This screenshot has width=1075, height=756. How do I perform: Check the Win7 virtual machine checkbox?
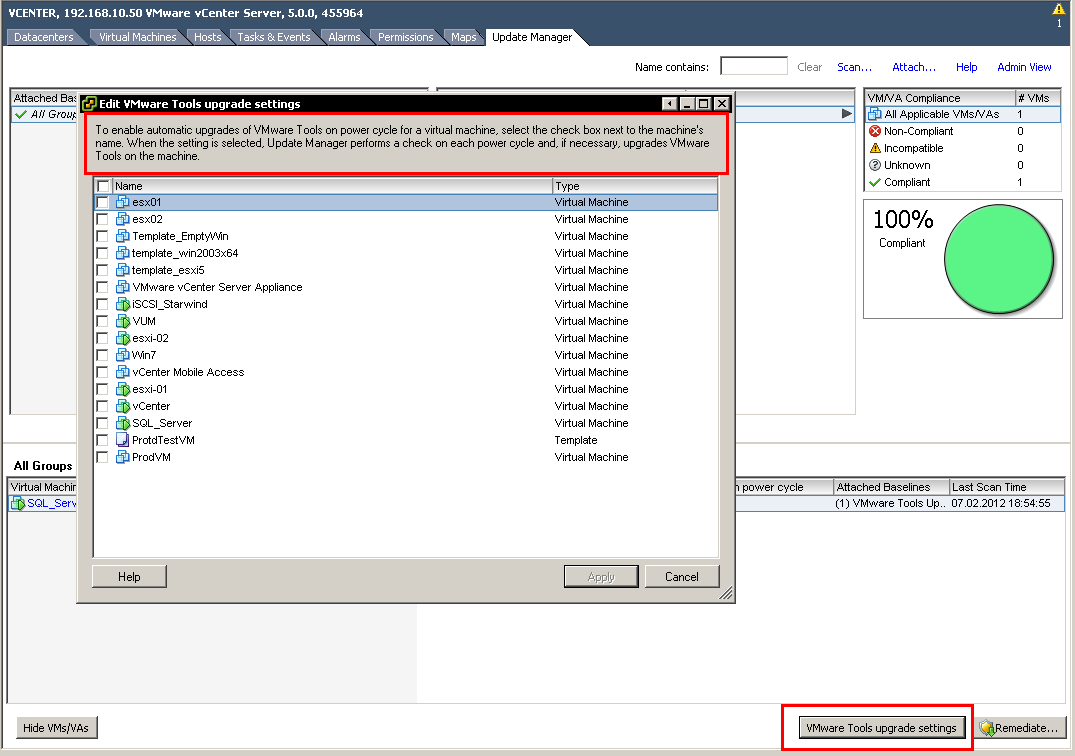click(x=103, y=355)
